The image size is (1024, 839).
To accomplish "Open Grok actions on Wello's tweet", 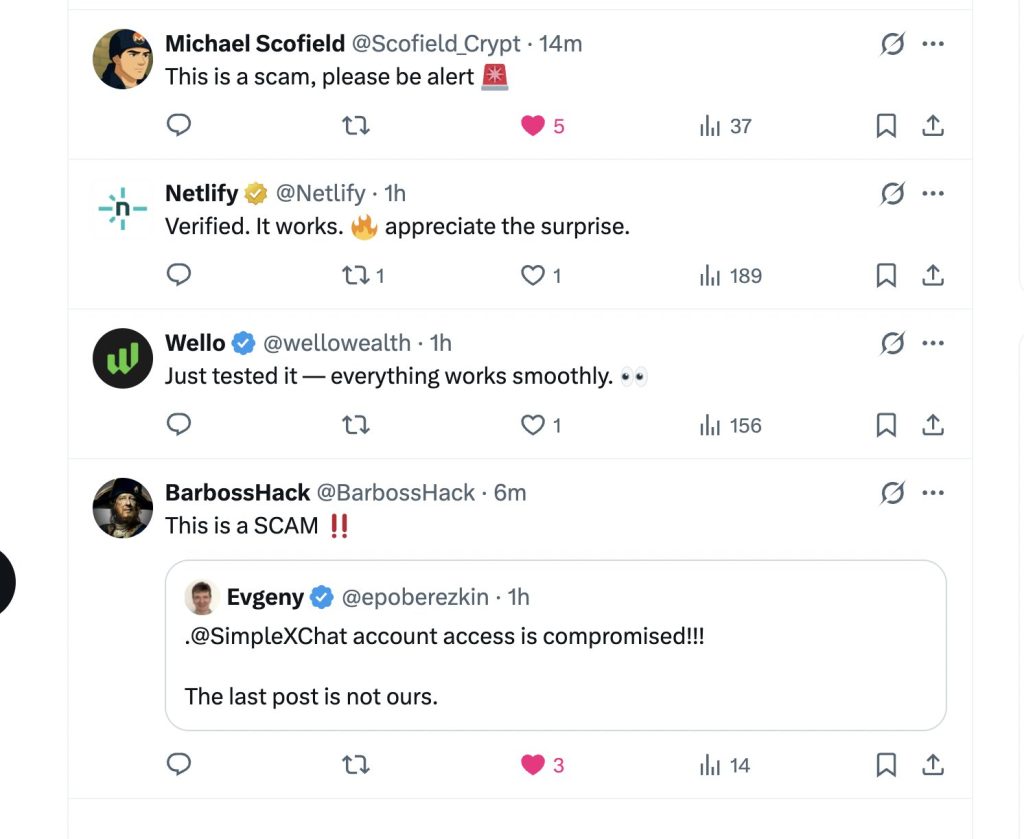I will (x=892, y=343).
